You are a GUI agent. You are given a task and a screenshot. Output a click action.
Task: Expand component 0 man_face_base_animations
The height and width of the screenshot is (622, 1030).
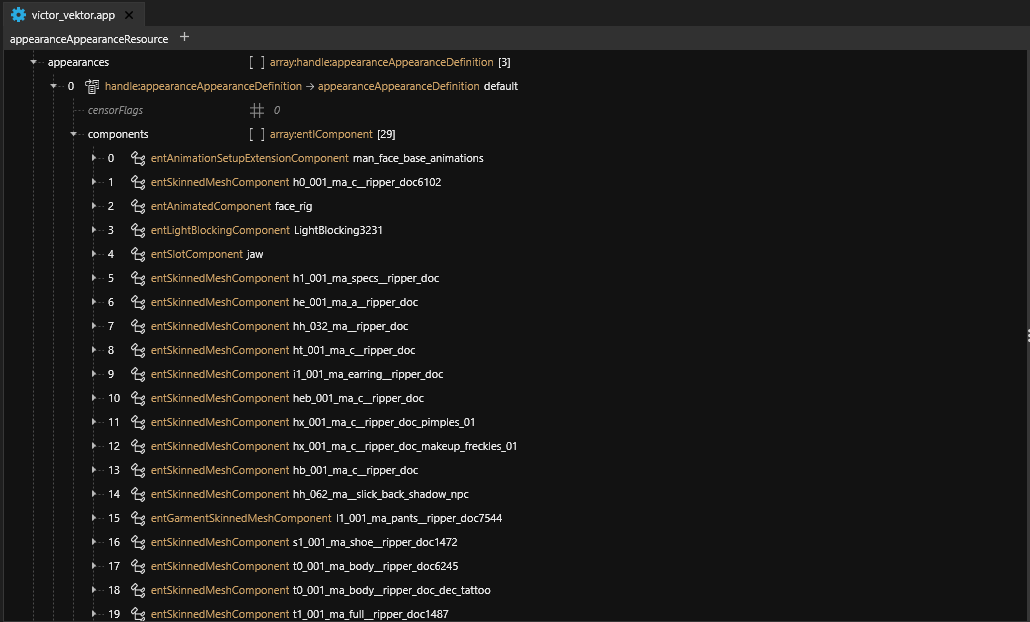tap(94, 158)
